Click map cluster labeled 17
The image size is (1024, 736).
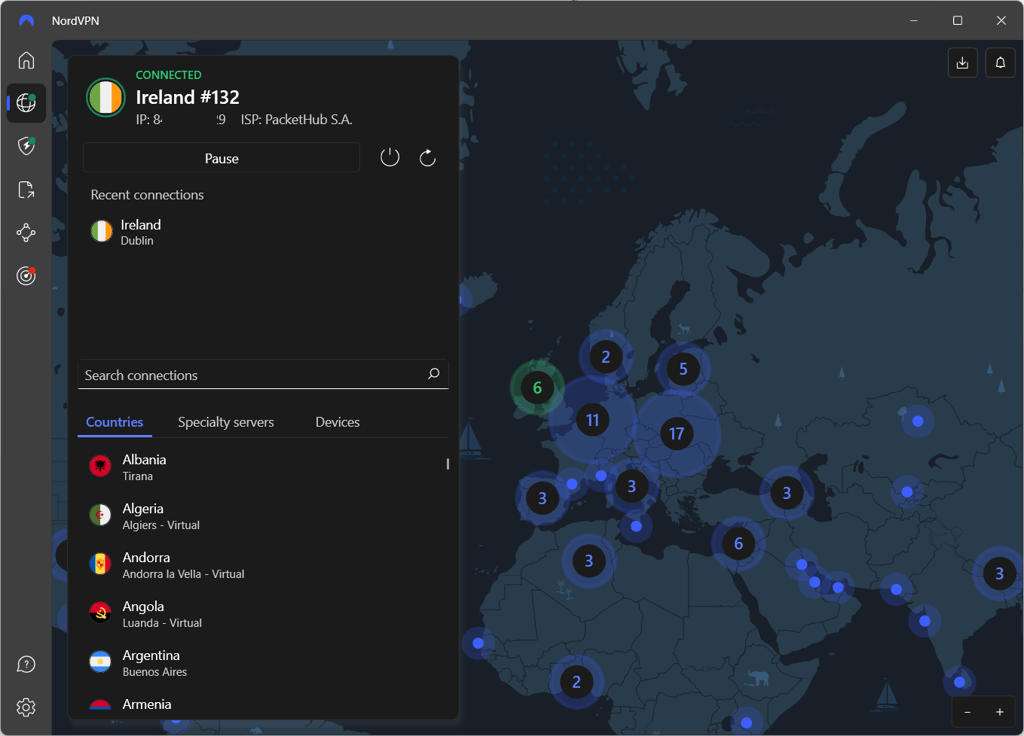(677, 434)
